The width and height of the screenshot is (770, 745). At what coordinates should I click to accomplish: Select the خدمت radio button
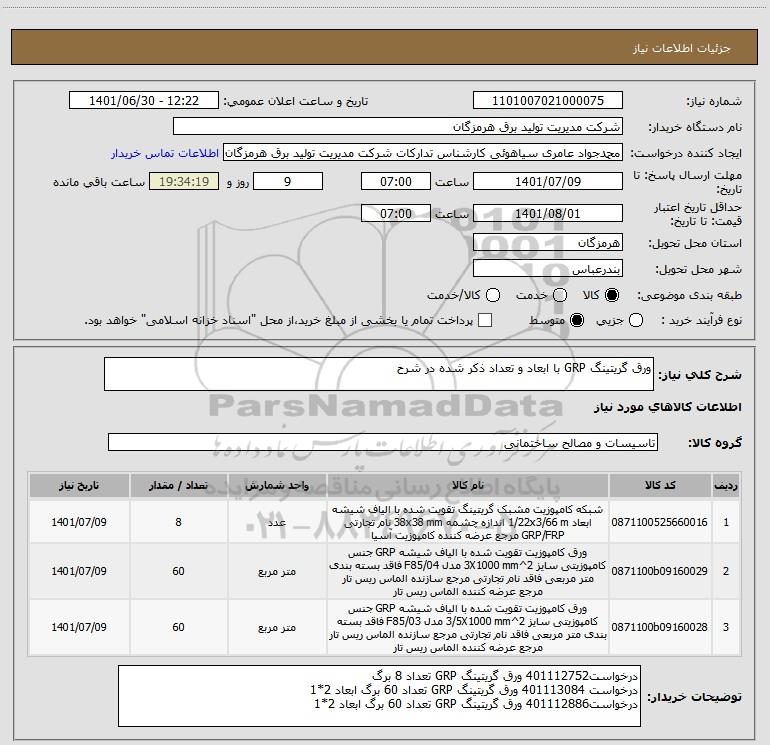[x=560, y=295]
